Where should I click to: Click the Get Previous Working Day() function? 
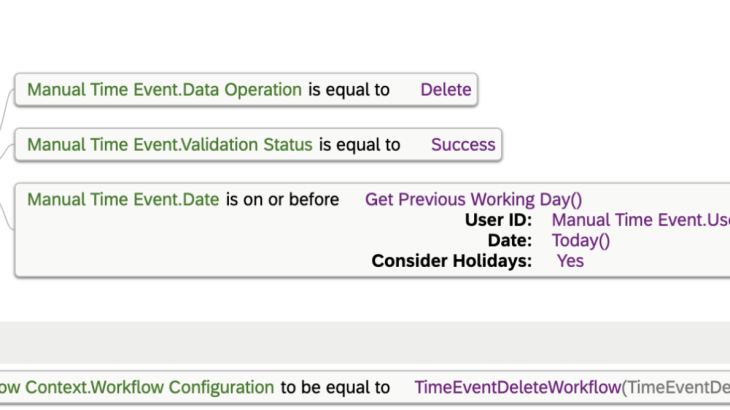pyautogui.click(x=473, y=199)
